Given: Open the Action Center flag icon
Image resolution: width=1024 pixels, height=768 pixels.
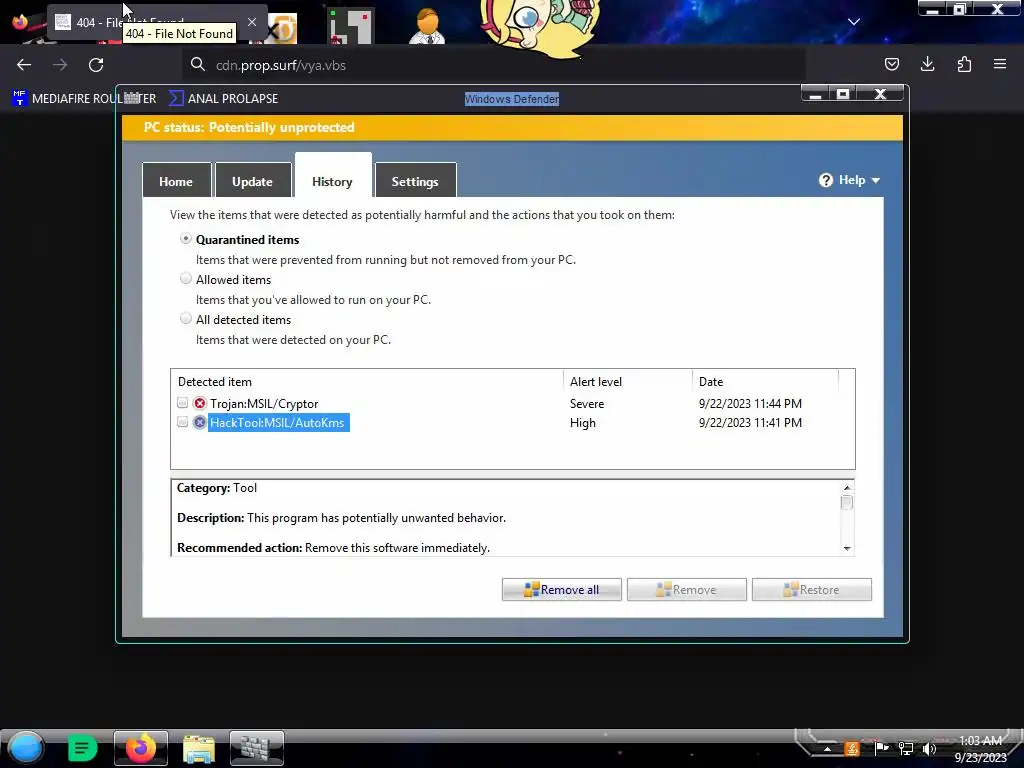Looking at the screenshot, I should pyautogui.click(x=881, y=748).
